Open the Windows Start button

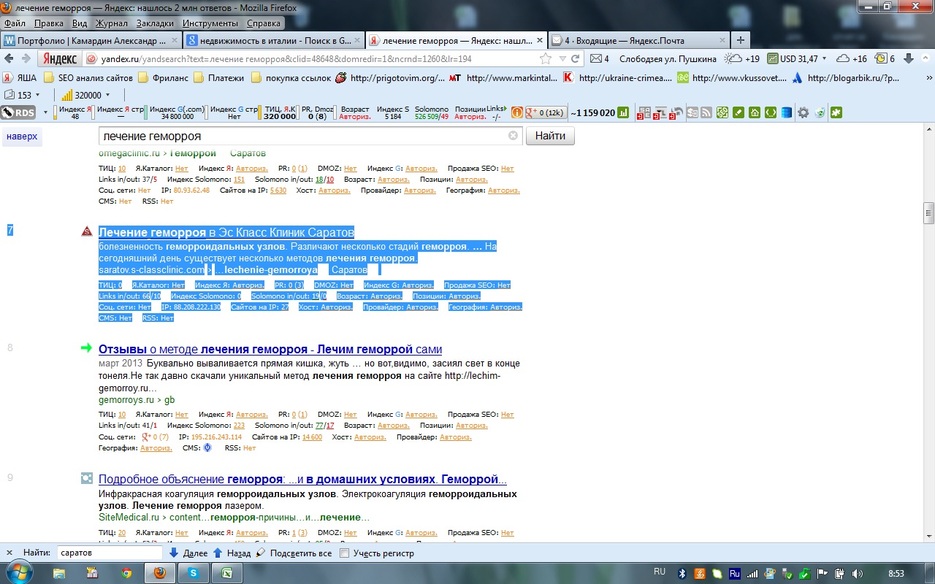18,573
